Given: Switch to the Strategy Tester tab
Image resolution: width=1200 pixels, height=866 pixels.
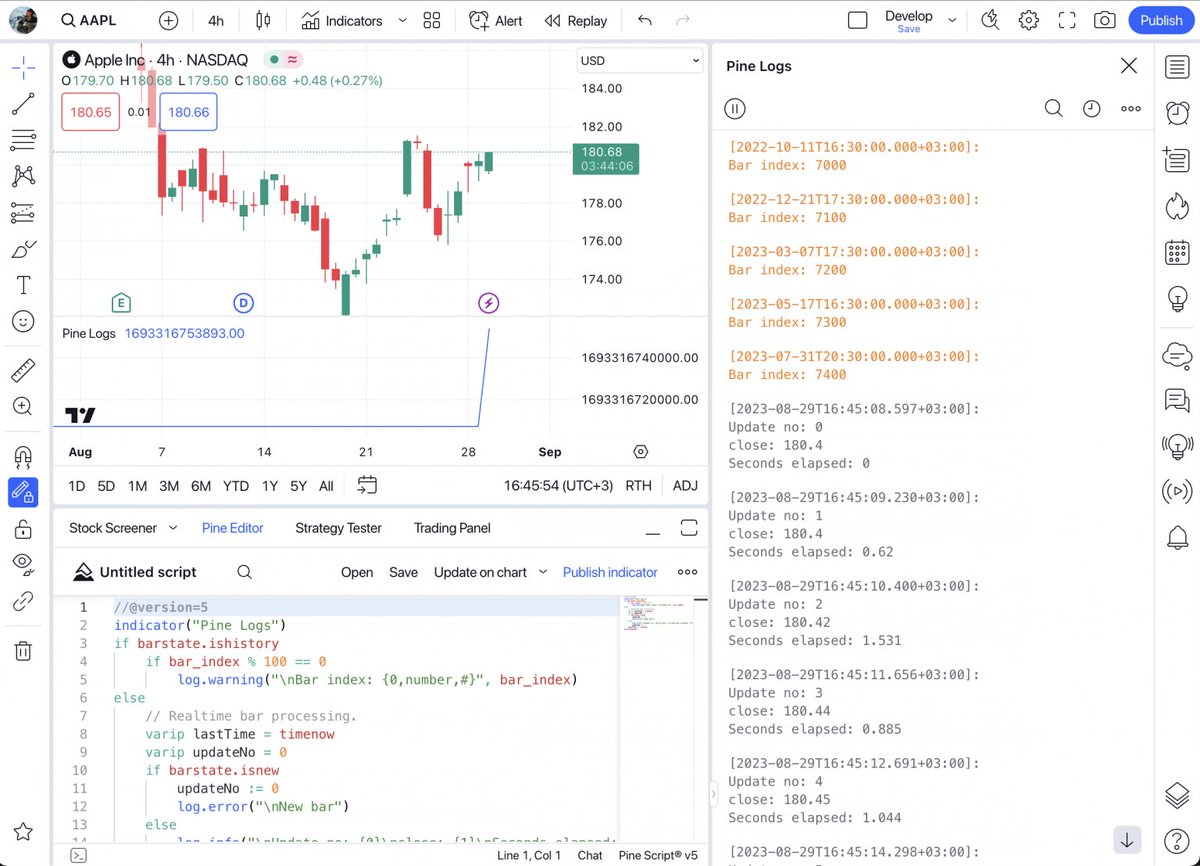Looking at the screenshot, I should pos(338,528).
